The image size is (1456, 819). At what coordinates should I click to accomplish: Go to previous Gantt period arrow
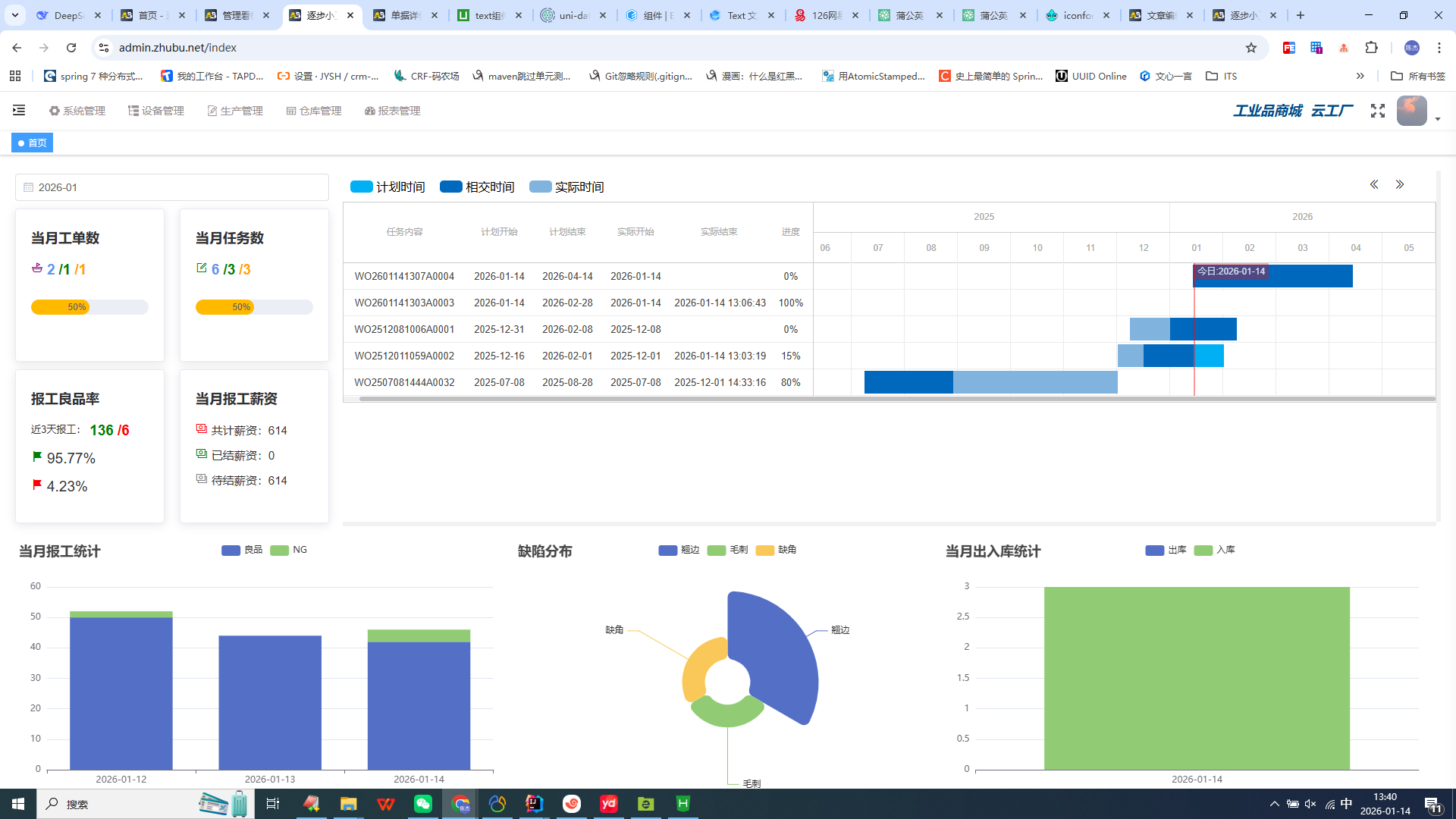[1374, 184]
